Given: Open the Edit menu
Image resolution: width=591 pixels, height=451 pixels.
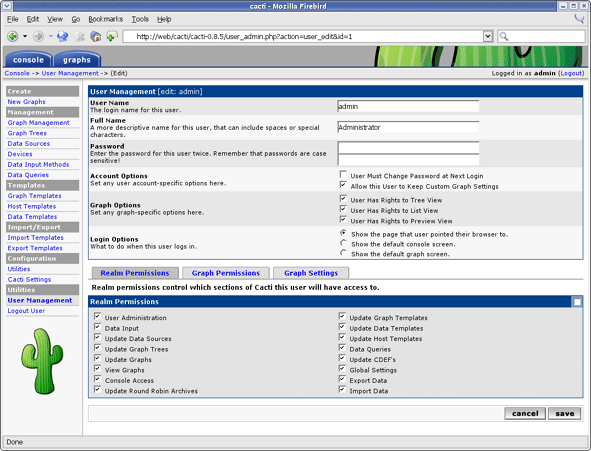Looking at the screenshot, I should (32, 19).
